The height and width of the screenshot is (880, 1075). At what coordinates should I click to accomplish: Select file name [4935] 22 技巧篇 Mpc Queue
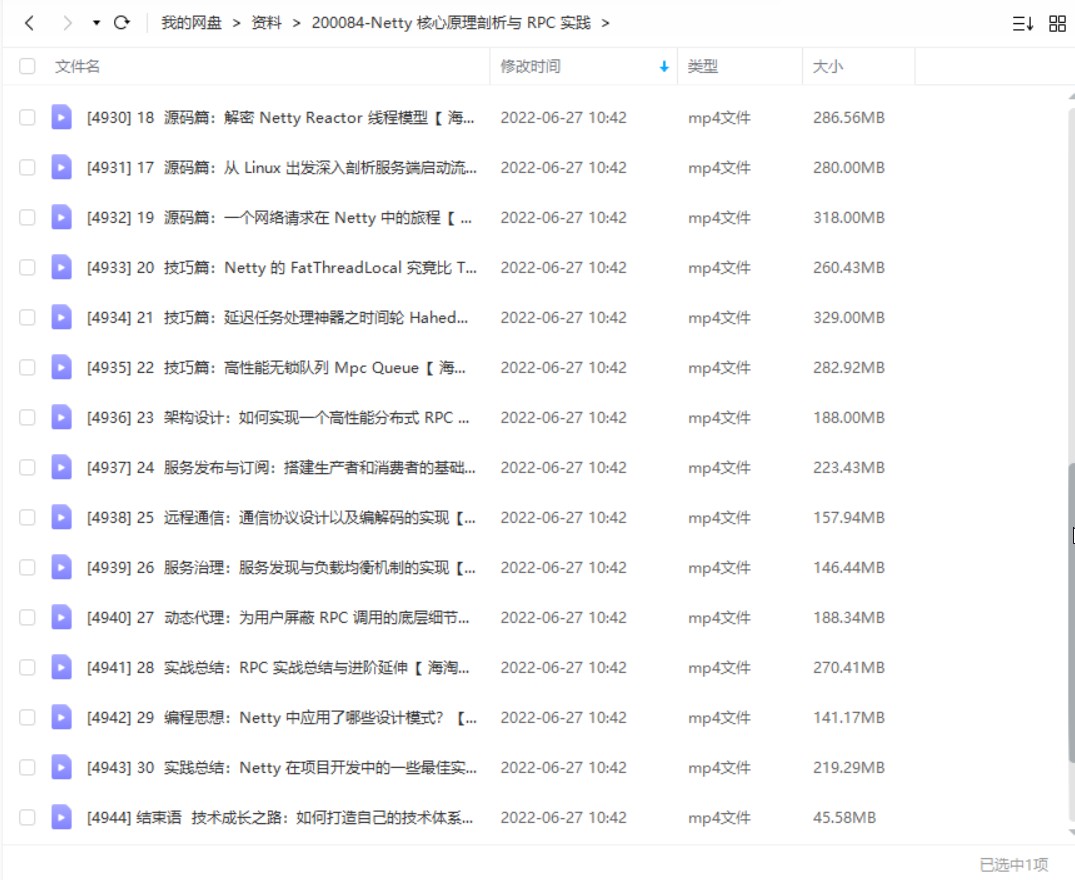(x=276, y=368)
